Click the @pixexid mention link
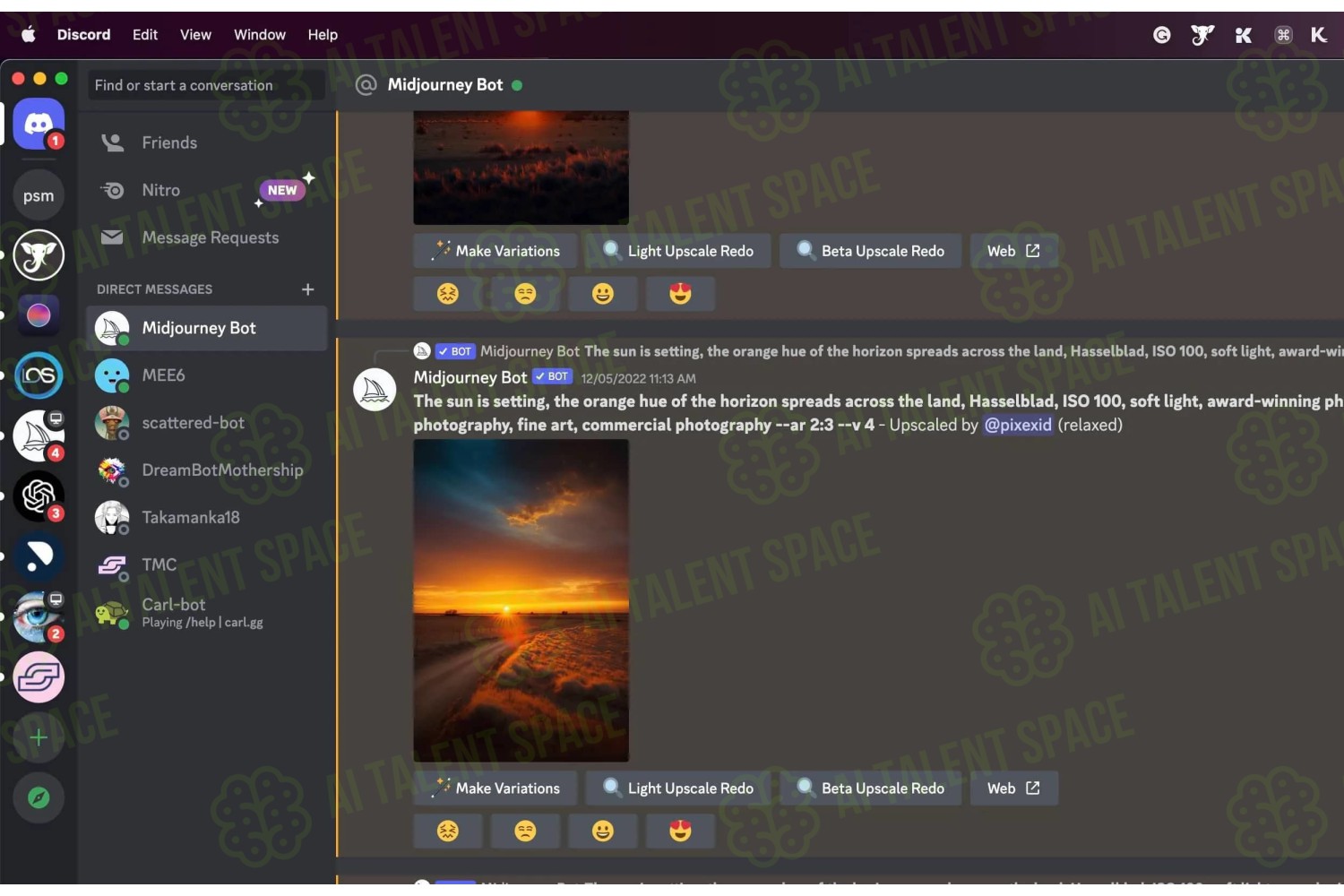Viewport: 1344px width, 896px height. (x=1018, y=425)
